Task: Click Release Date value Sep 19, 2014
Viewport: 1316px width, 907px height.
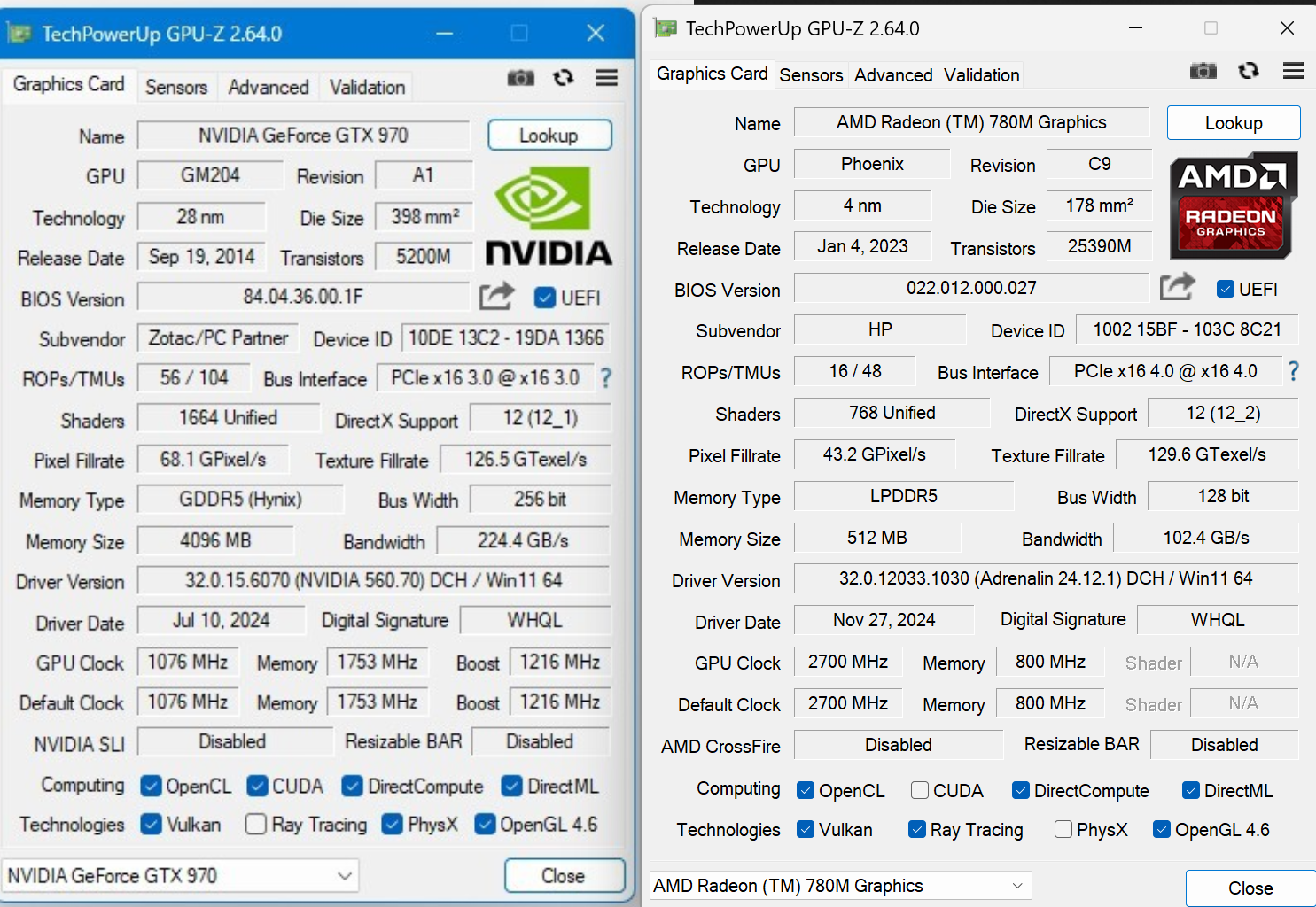Action: [x=201, y=257]
